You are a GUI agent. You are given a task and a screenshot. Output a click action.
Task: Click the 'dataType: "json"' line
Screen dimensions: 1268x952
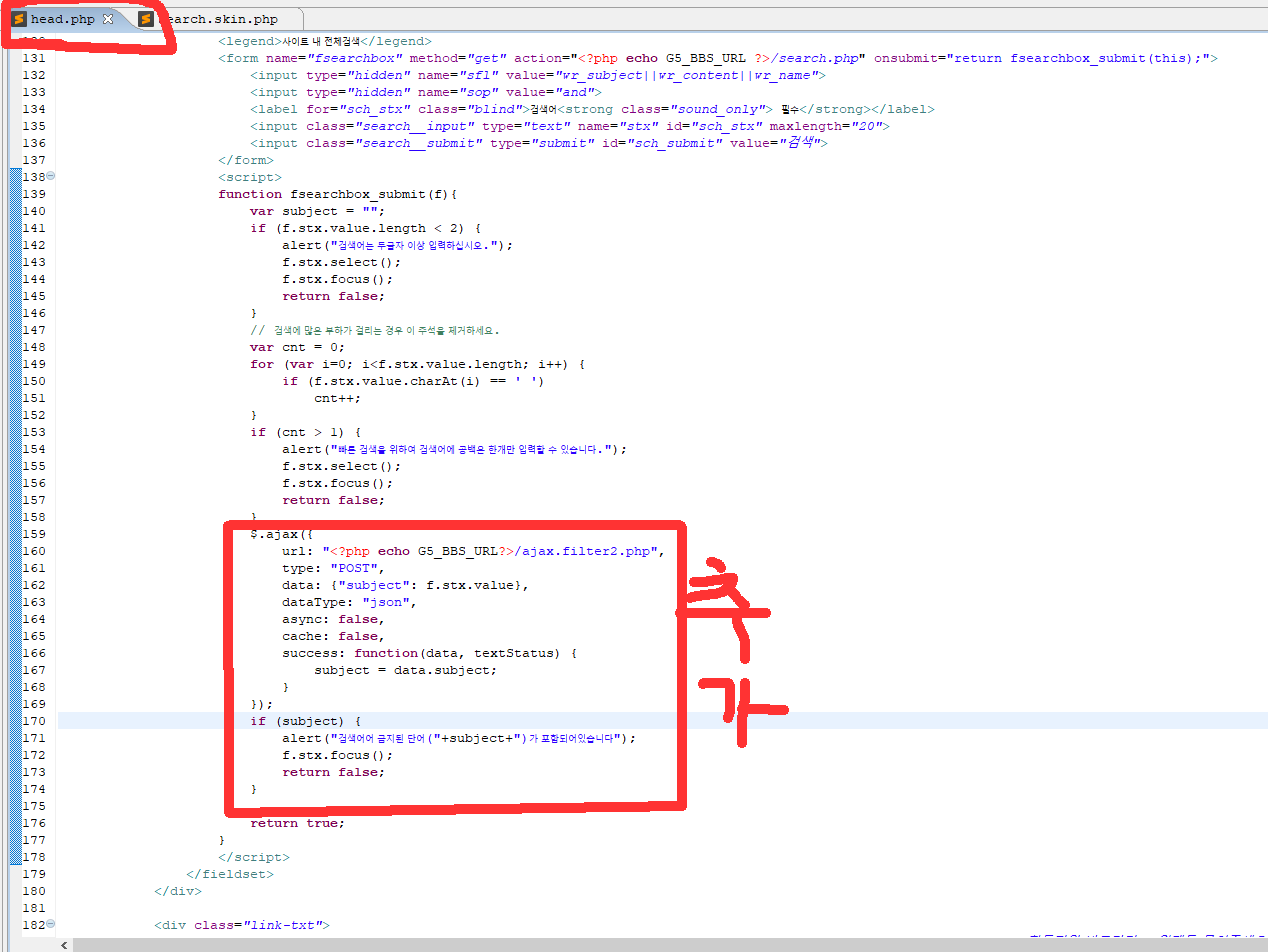tap(348, 602)
